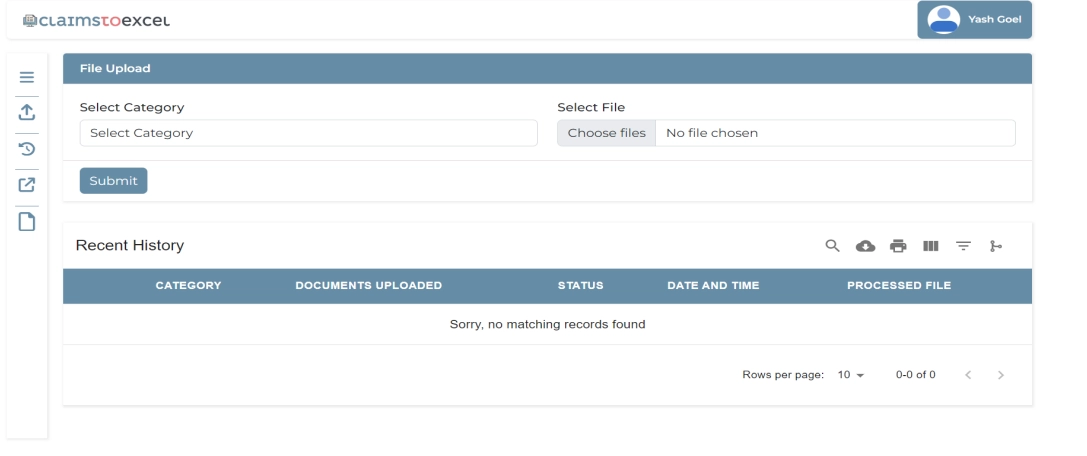Screen dimensions: 1087x456
Task: Click the Select File label
Action: point(591,107)
